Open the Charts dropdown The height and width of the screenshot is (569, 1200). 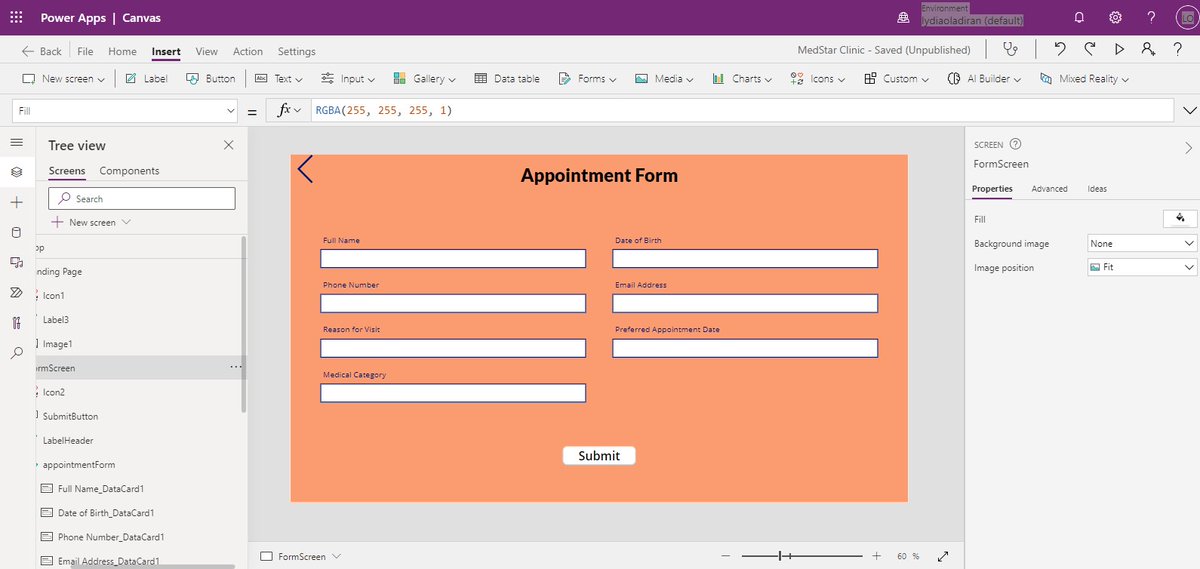click(743, 79)
